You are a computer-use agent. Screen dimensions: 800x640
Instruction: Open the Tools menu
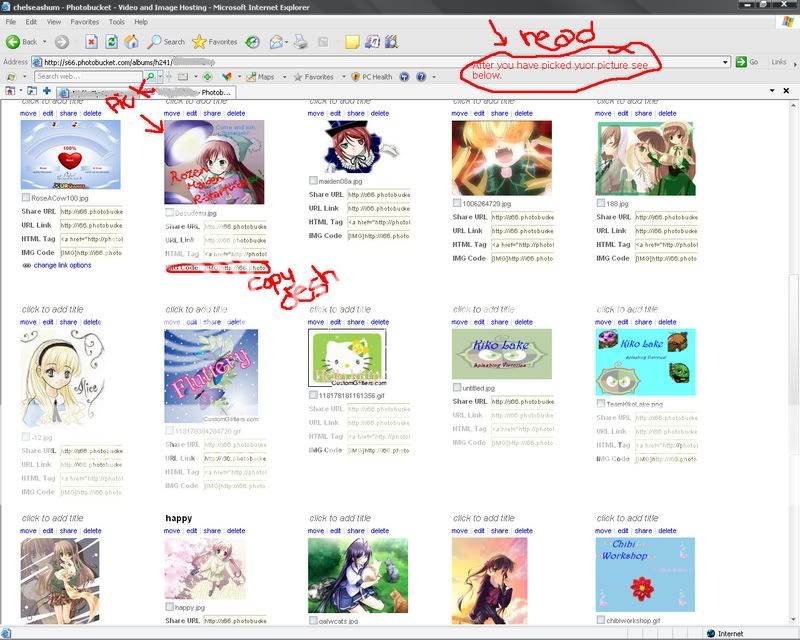[117, 21]
